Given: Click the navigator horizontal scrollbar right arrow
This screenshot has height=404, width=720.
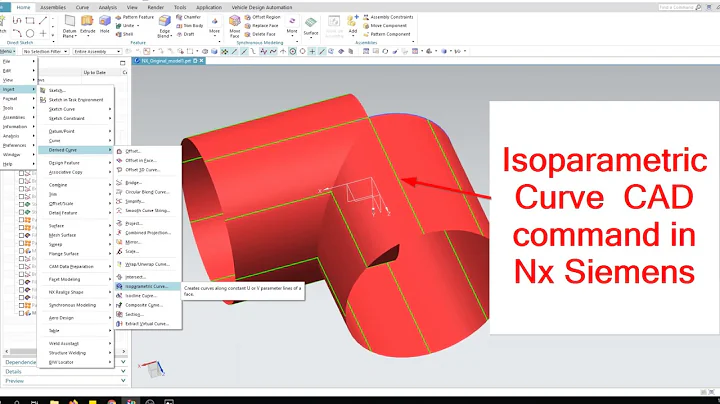Looking at the screenshot, I should [124, 351].
